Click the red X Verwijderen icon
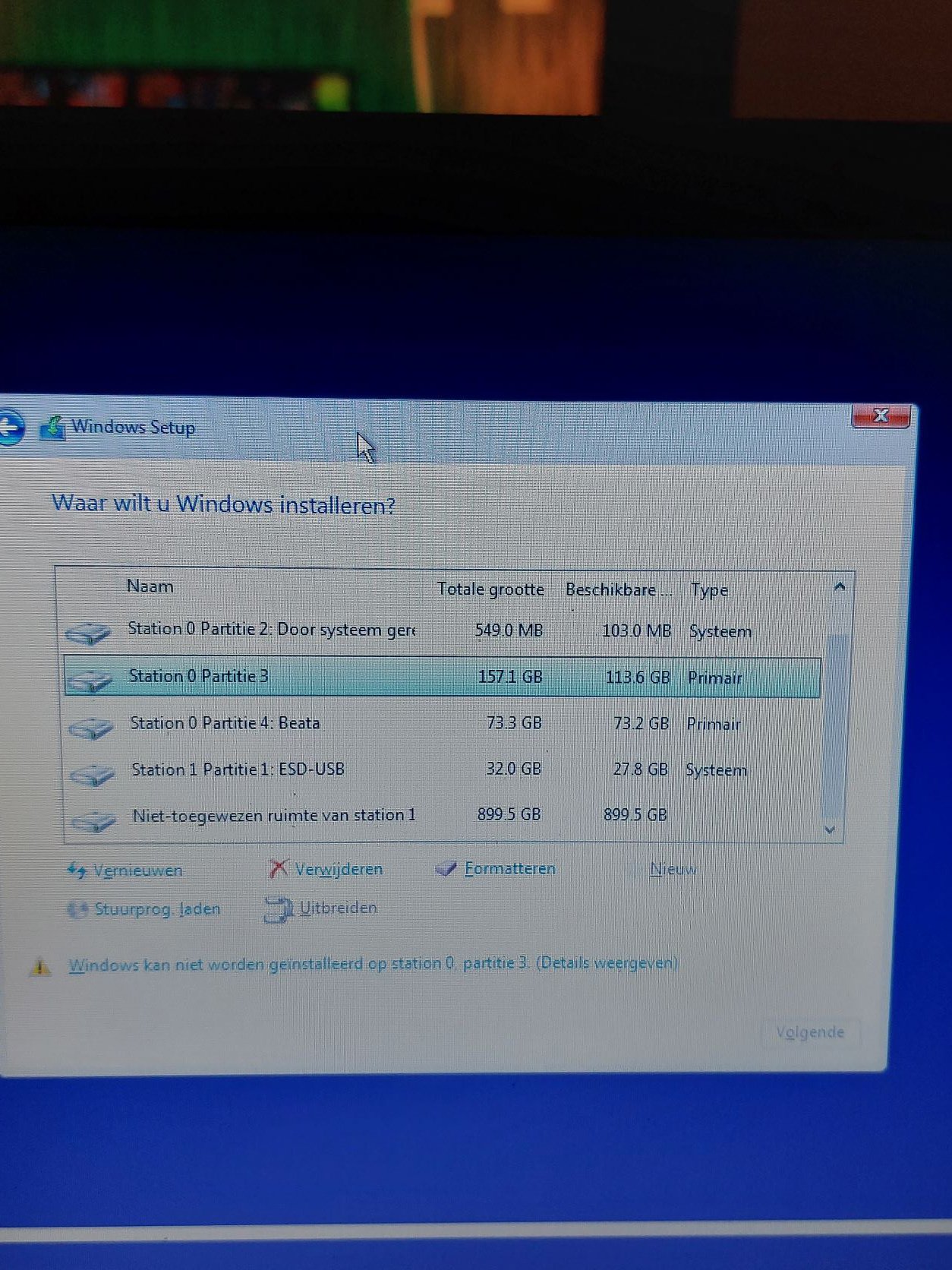Image resolution: width=952 pixels, height=1270 pixels. click(279, 869)
